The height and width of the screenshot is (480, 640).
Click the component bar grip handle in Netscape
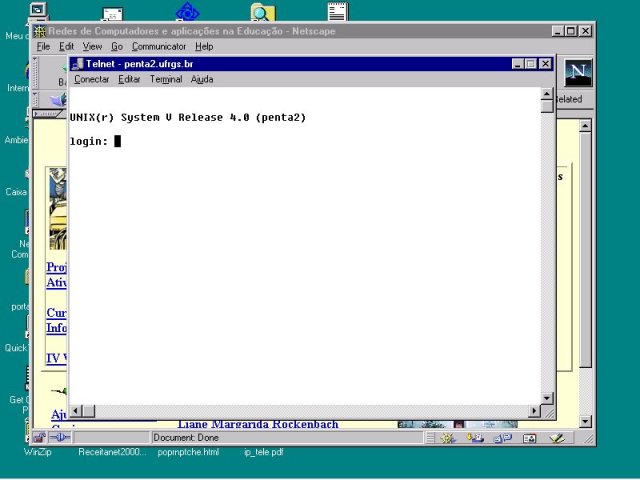[430, 438]
